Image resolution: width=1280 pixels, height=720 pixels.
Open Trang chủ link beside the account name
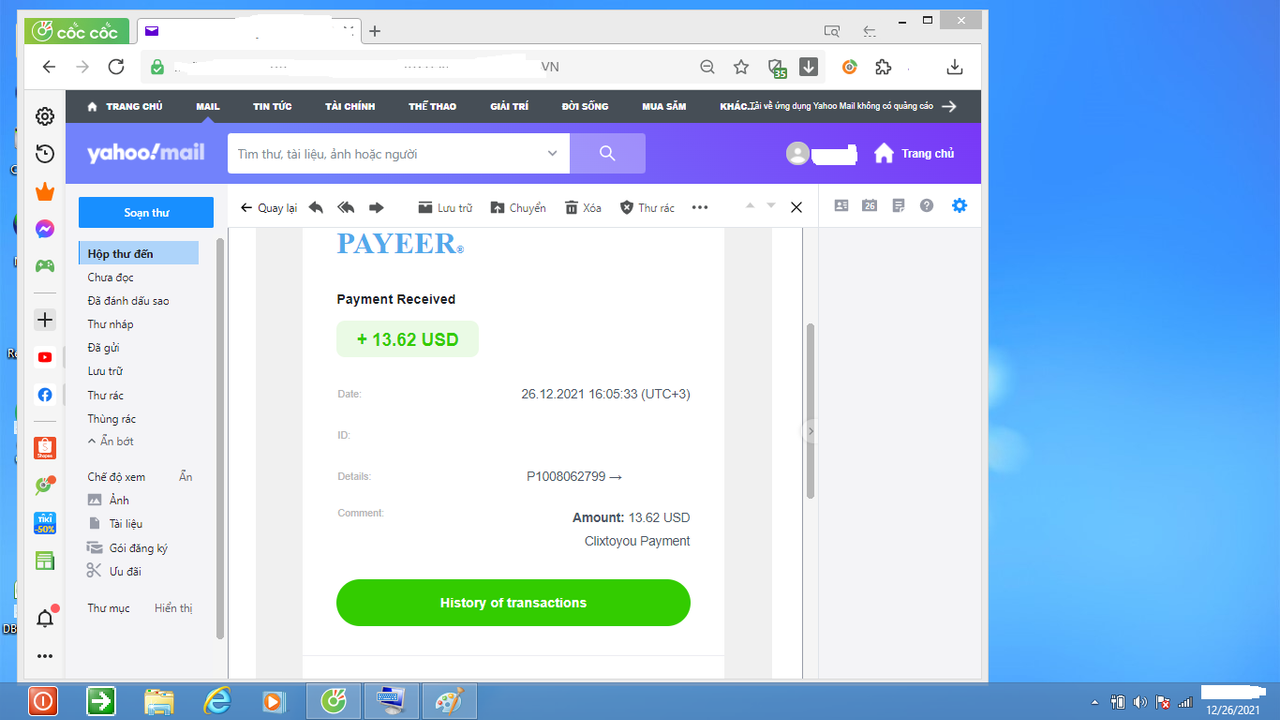[x=914, y=153]
